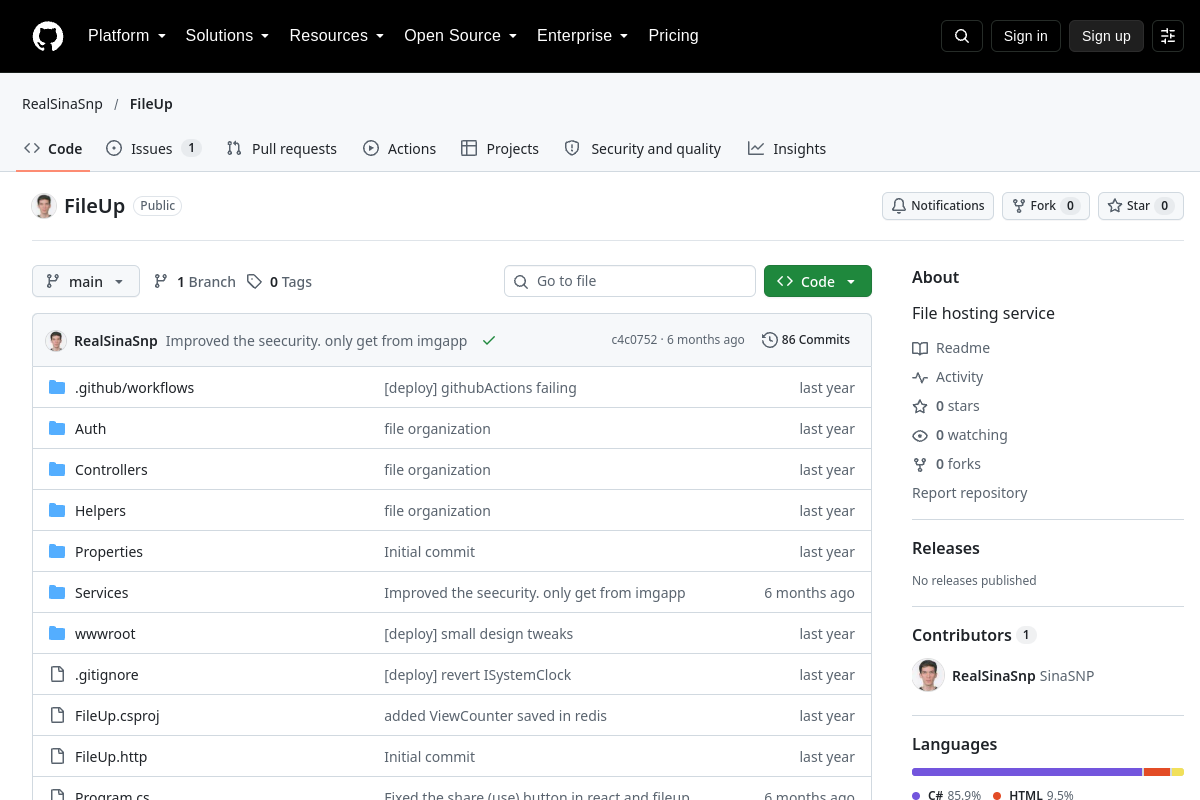
Task: Open the appearance settings sliders icon
Action: pyautogui.click(x=1168, y=36)
